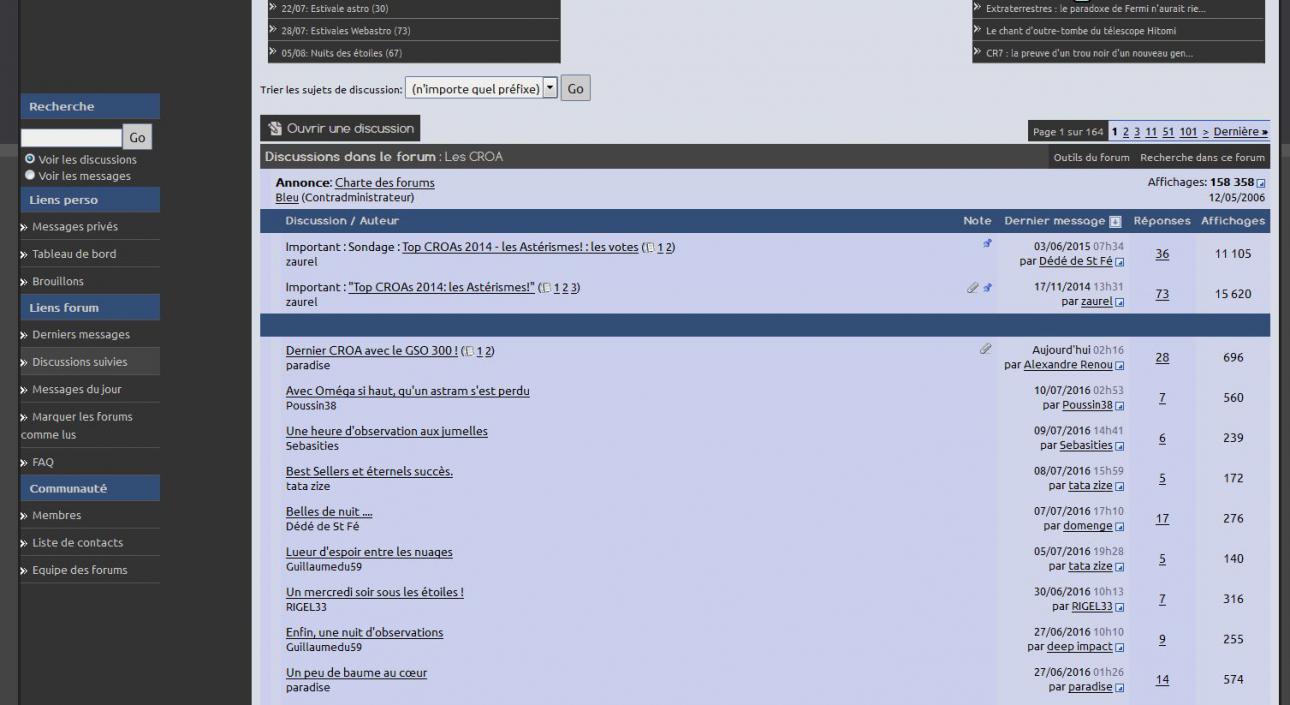Click last-post icon next to deep impact
This screenshot has height=705, width=1290.
(1120, 647)
